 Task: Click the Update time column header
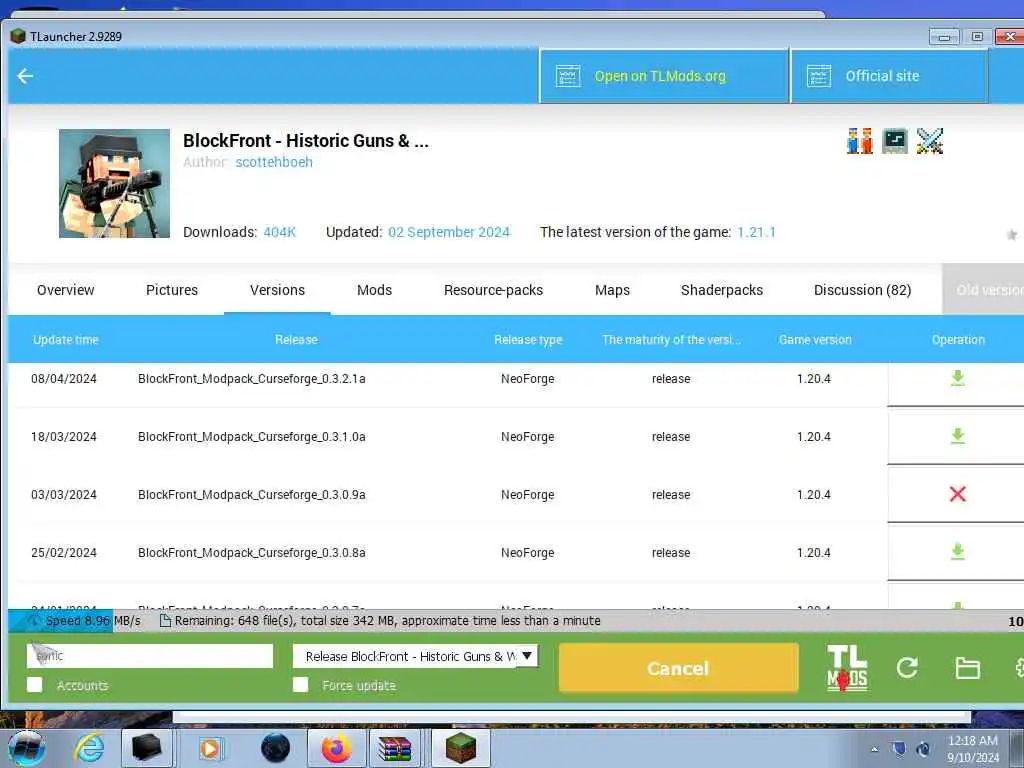tap(66, 340)
